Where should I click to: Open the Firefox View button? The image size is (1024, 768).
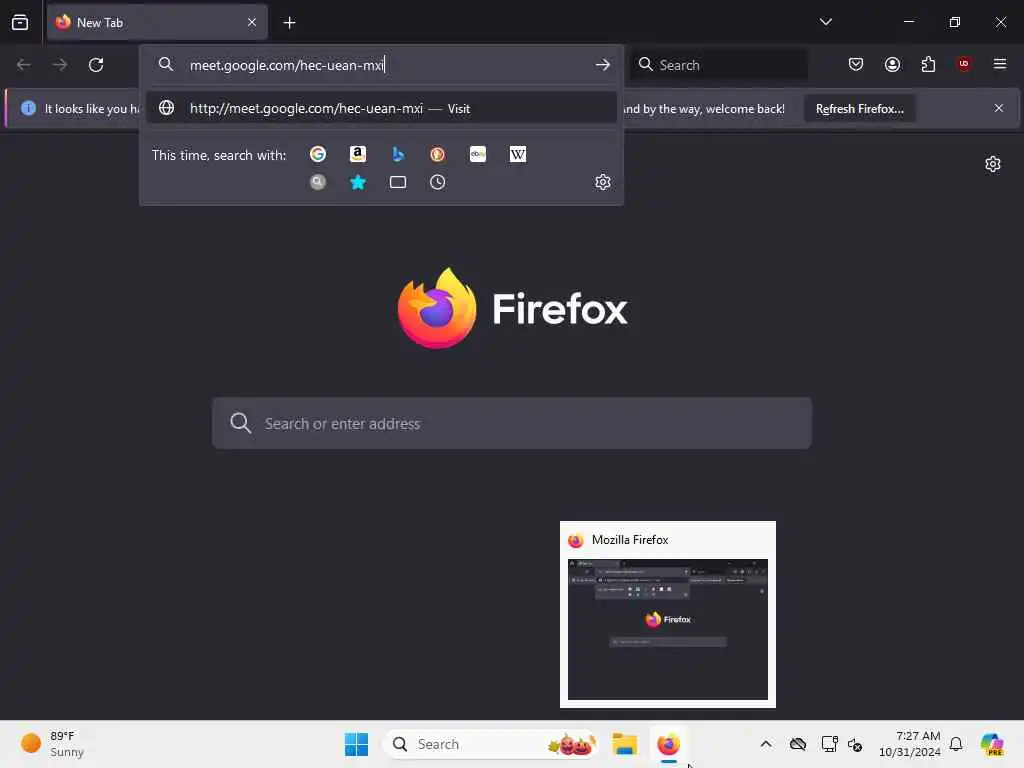[x=20, y=22]
